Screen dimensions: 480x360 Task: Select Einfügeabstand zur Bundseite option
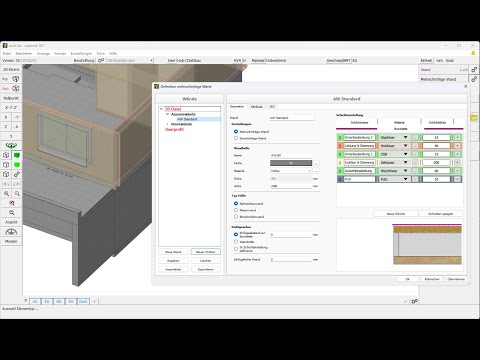tap(236, 234)
